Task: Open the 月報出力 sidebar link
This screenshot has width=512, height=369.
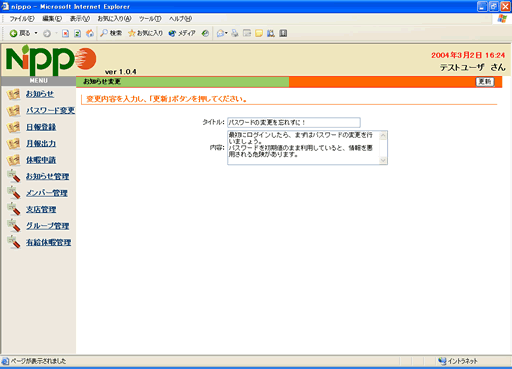Action: pyautogui.click(x=41, y=143)
